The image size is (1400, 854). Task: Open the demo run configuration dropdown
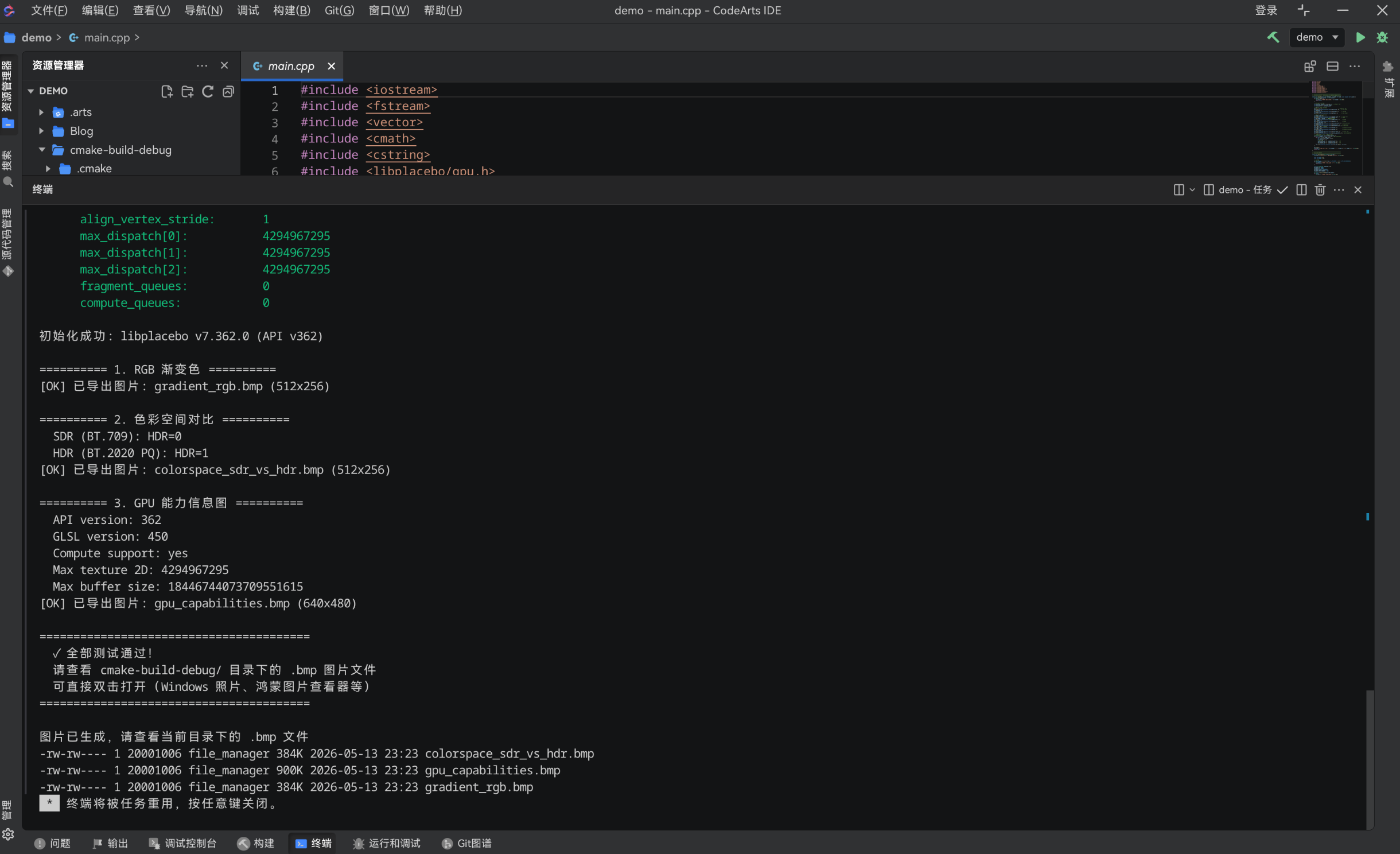[1317, 37]
